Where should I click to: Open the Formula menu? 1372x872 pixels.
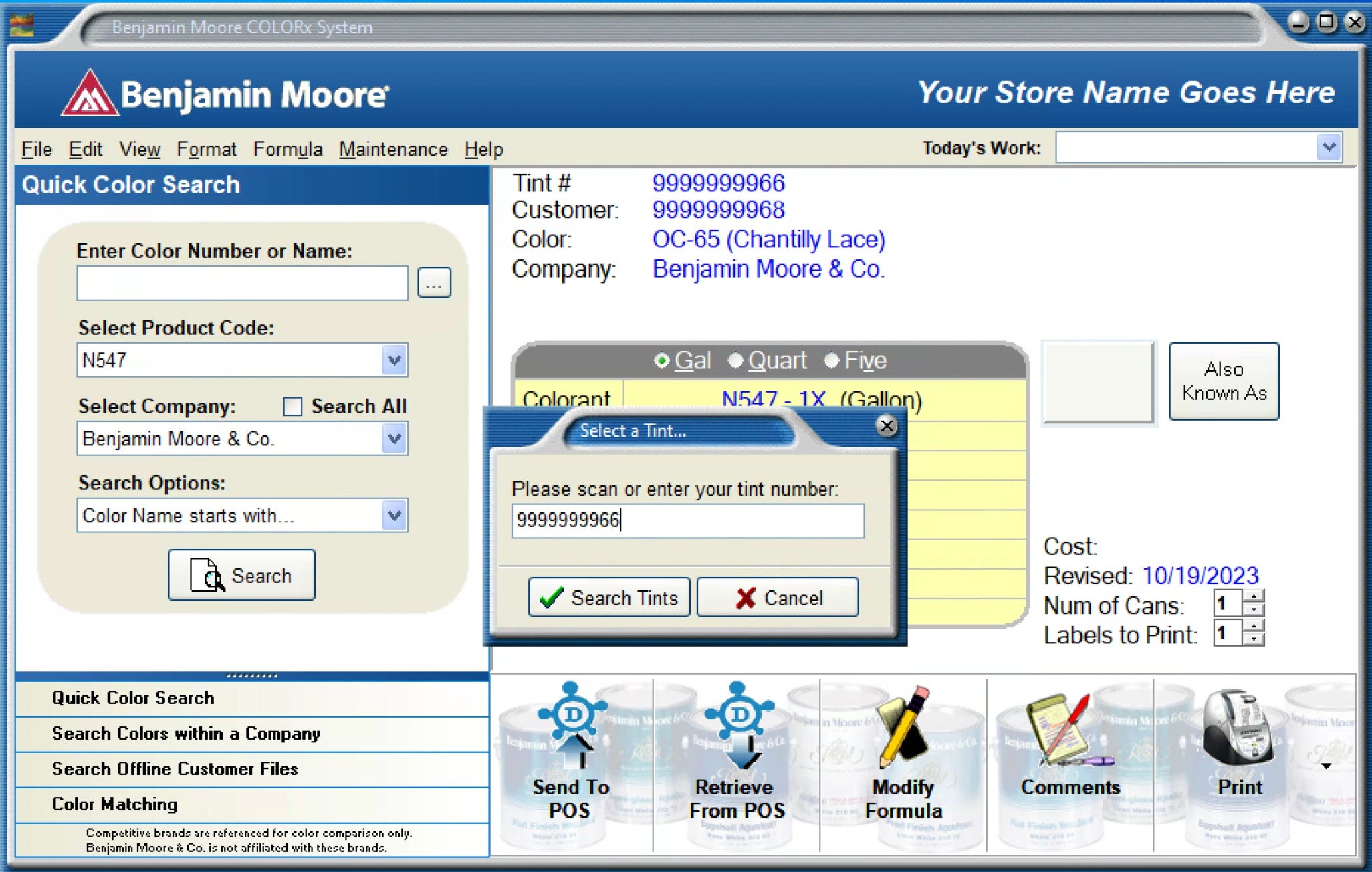[288, 148]
